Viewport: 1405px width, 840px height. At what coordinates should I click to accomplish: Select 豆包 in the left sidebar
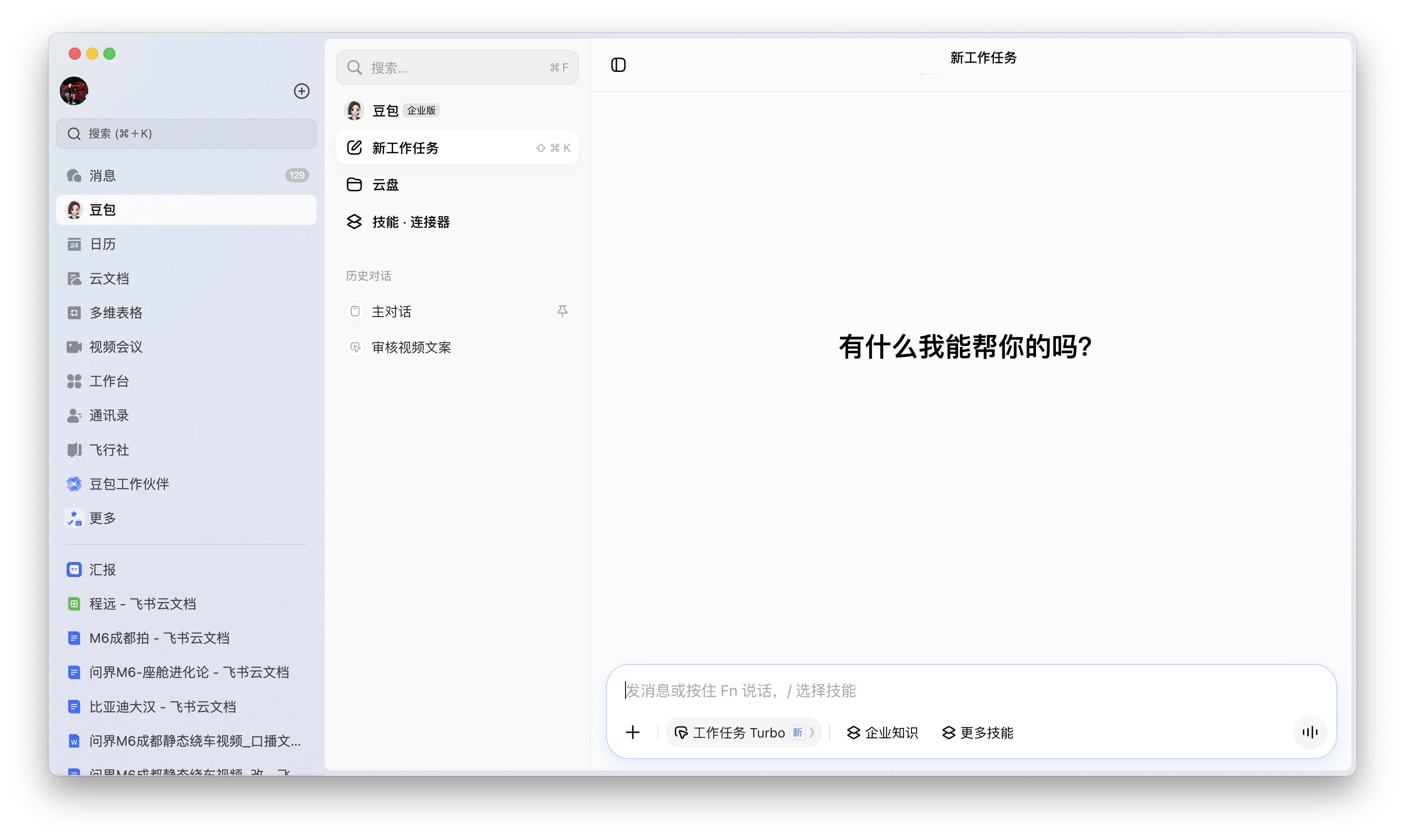tap(186, 210)
